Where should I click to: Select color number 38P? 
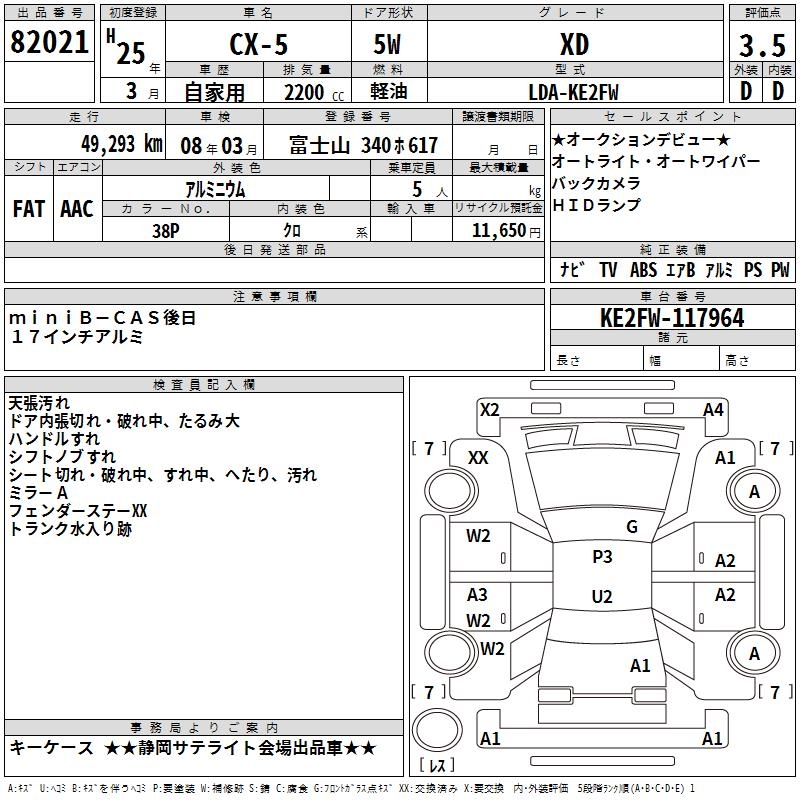[165, 231]
